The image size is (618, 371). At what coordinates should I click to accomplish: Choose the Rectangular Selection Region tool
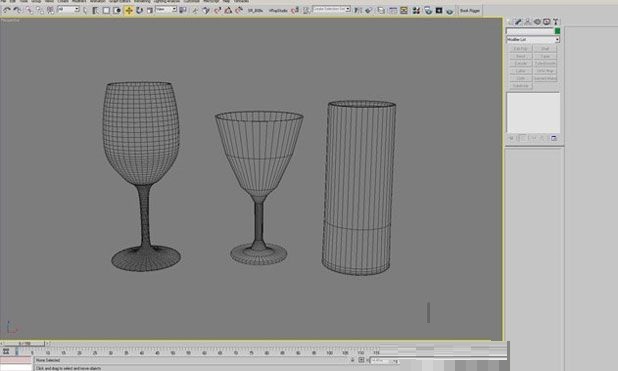(x=106, y=10)
